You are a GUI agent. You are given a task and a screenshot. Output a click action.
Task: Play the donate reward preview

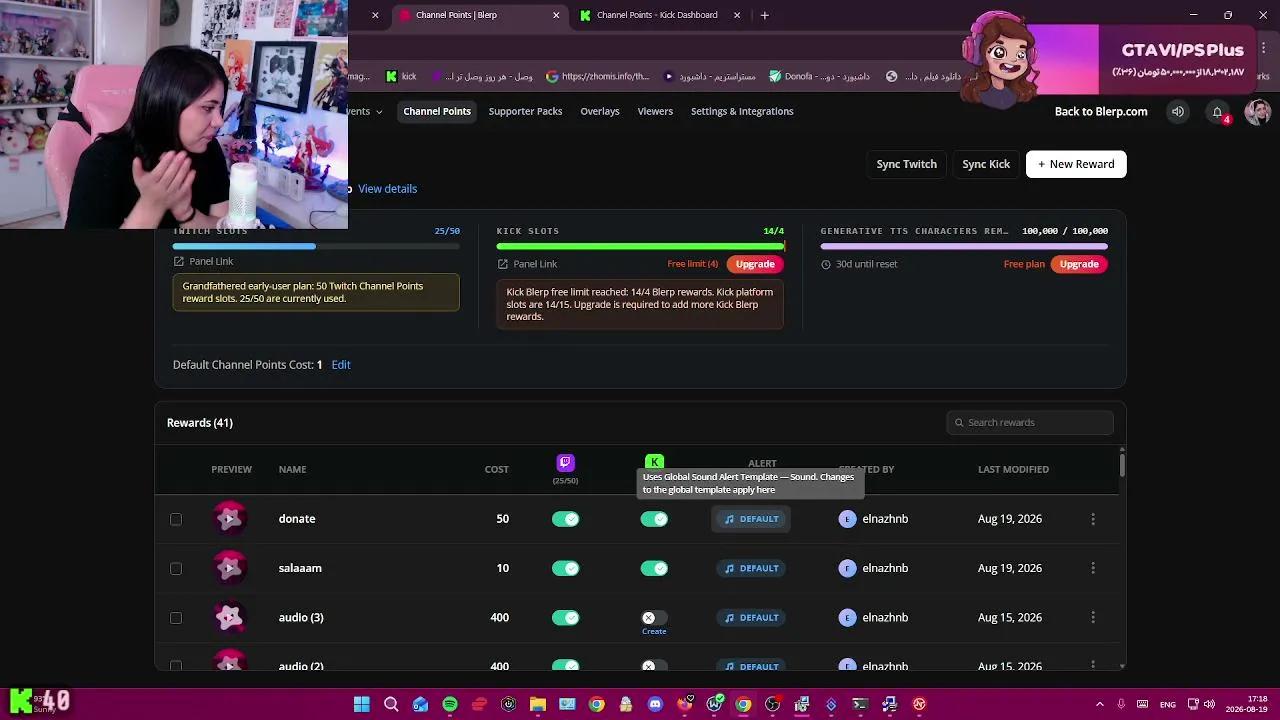point(229,518)
